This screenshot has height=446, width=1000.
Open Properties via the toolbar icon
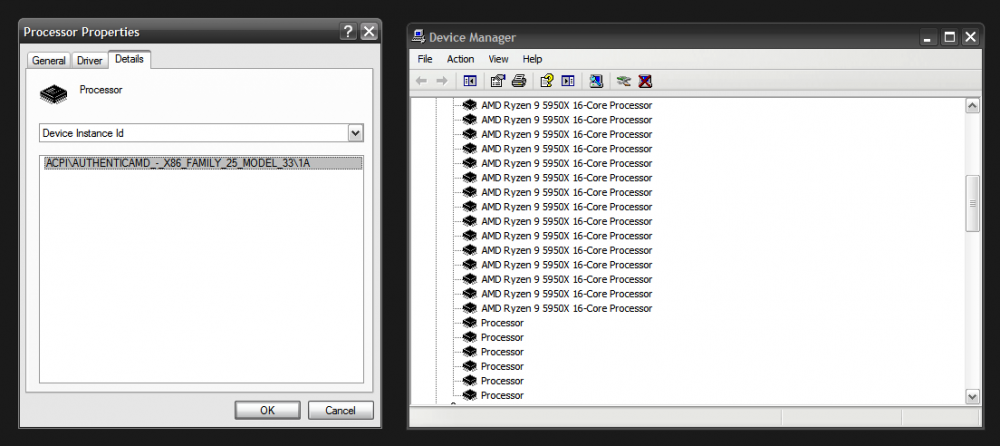497,81
